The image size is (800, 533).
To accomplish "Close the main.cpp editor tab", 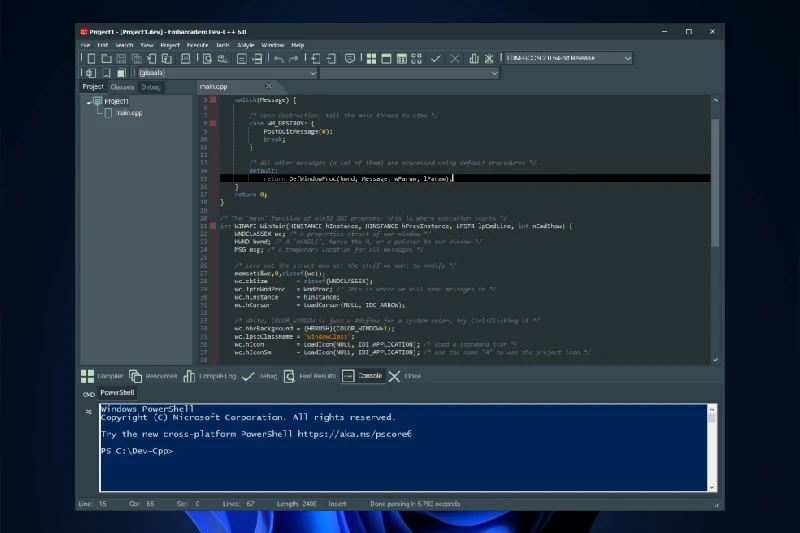I will pos(269,86).
